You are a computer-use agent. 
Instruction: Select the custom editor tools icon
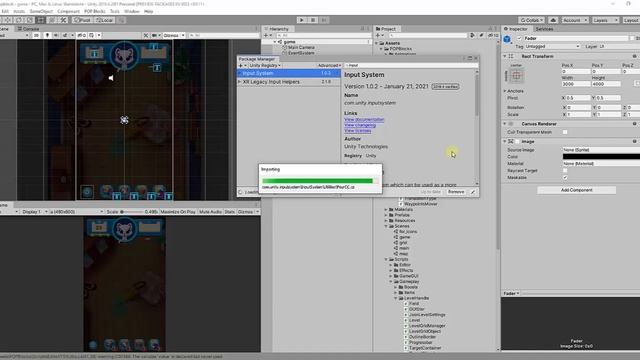pos(63,20)
